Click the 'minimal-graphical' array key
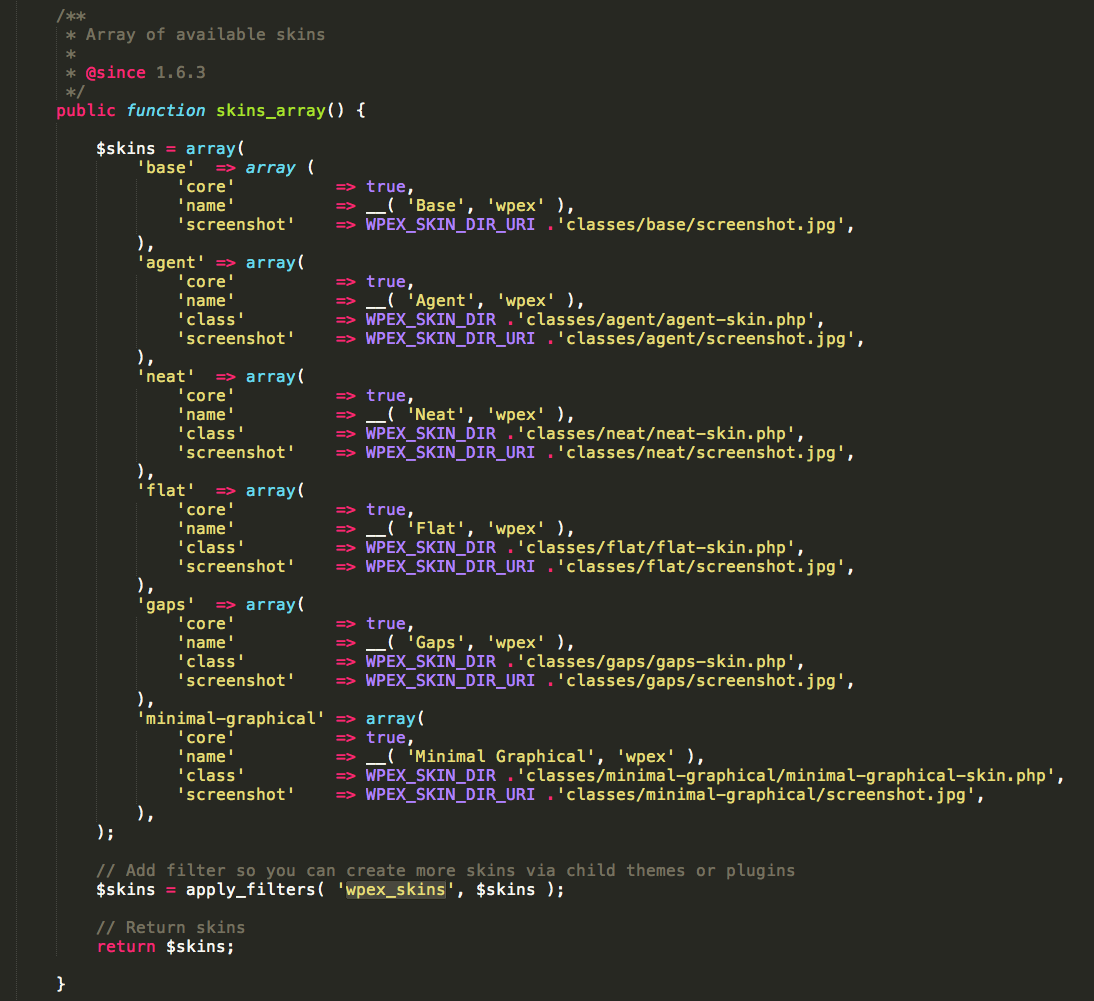 [x=231, y=718]
